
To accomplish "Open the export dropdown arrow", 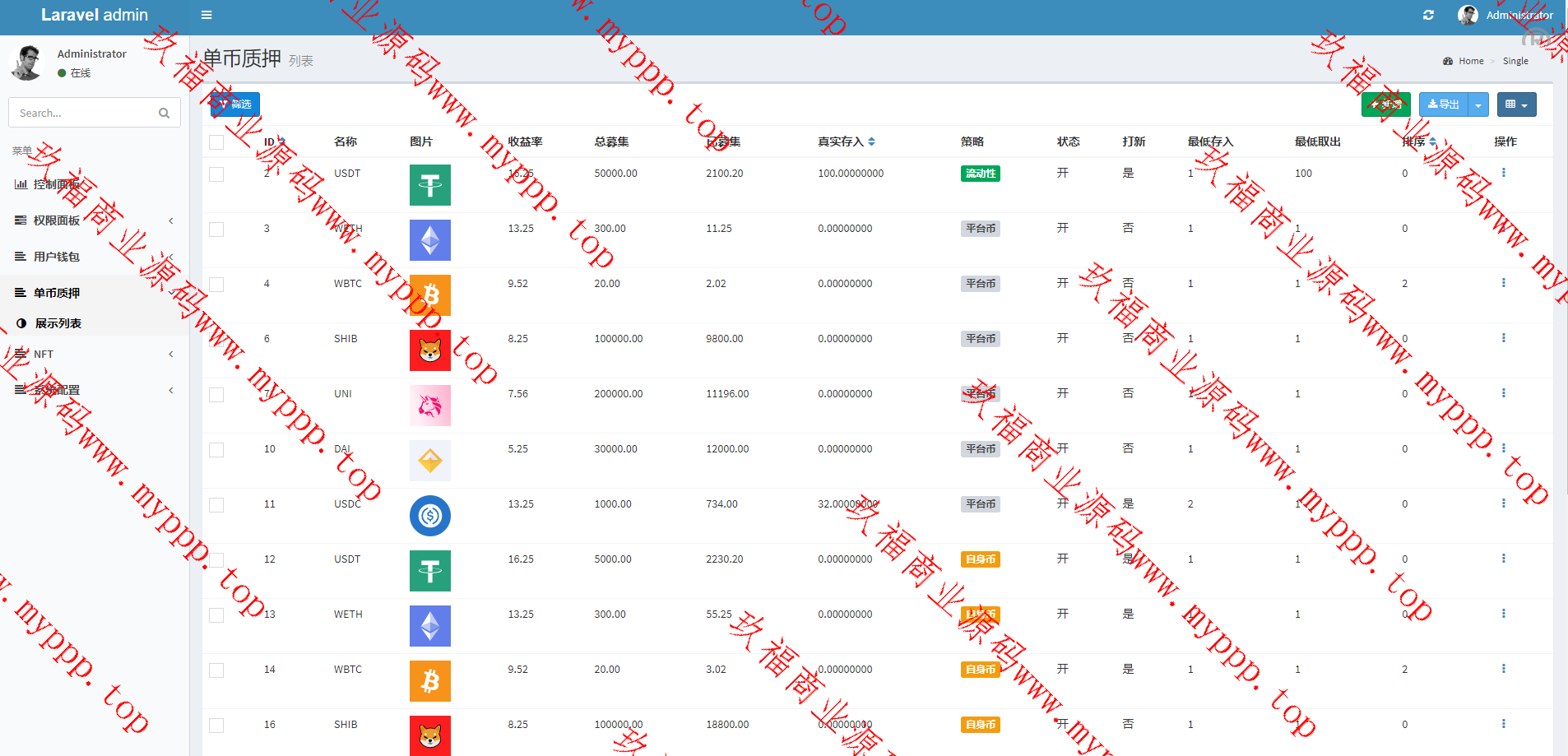I will pyautogui.click(x=1478, y=104).
